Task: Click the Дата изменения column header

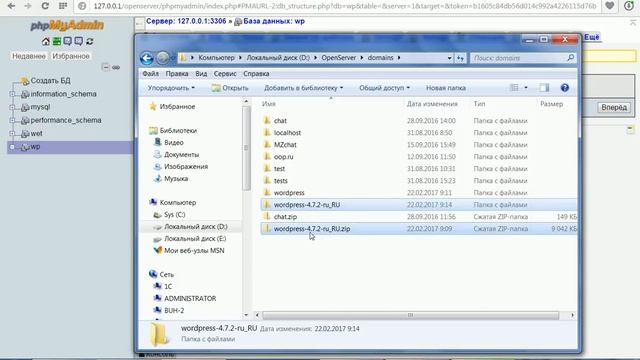Action: point(432,104)
